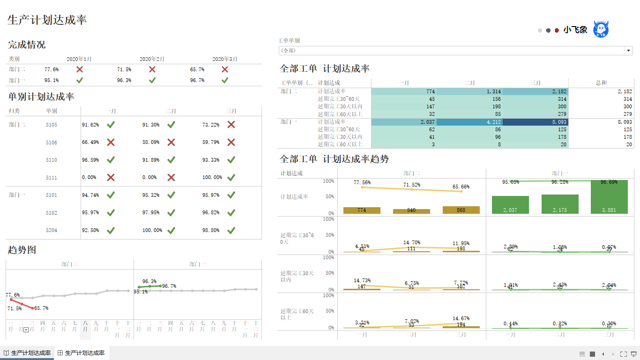Click the red cross beside 71.5% in 完成情况 table
This screenshot has height=360, width=640.
click(152, 69)
